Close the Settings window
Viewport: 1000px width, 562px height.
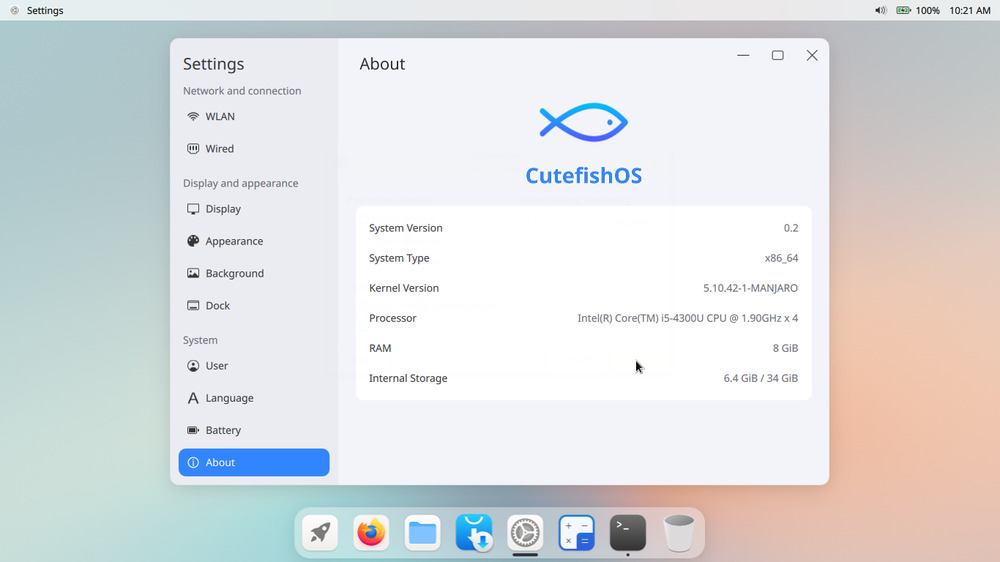pyautogui.click(x=812, y=55)
